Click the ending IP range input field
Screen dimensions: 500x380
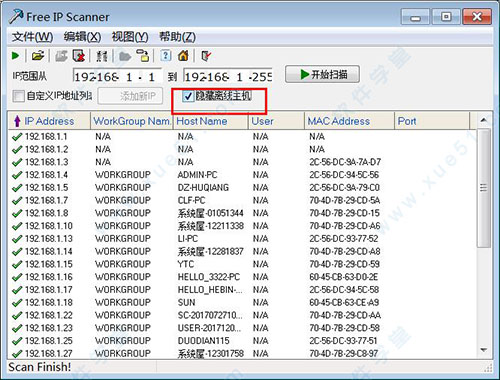[x=228, y=76]
